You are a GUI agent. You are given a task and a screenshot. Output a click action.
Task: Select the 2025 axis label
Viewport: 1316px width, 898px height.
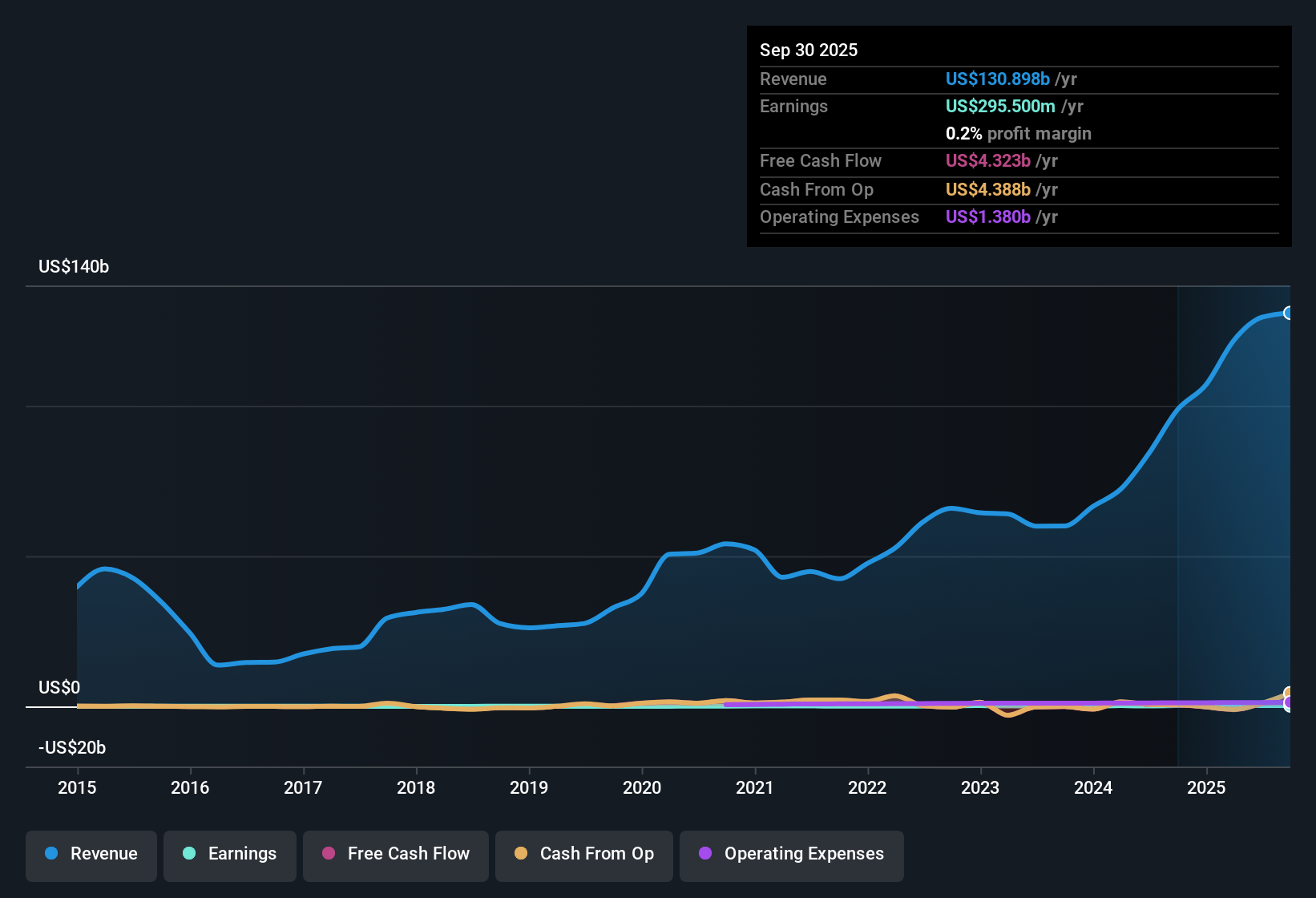pos(1207,788)
